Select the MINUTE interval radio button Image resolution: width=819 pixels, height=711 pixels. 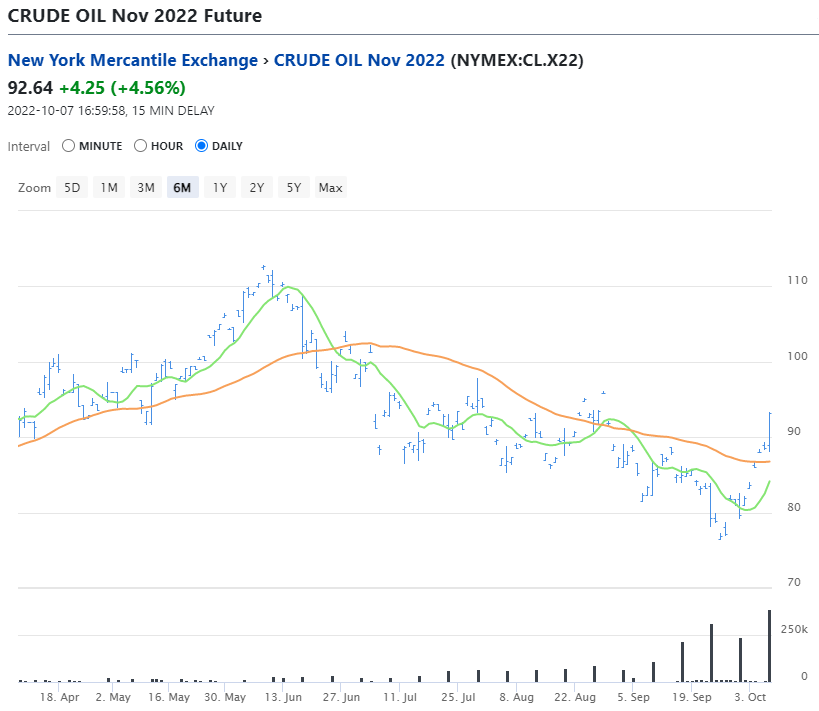point(68,146)
